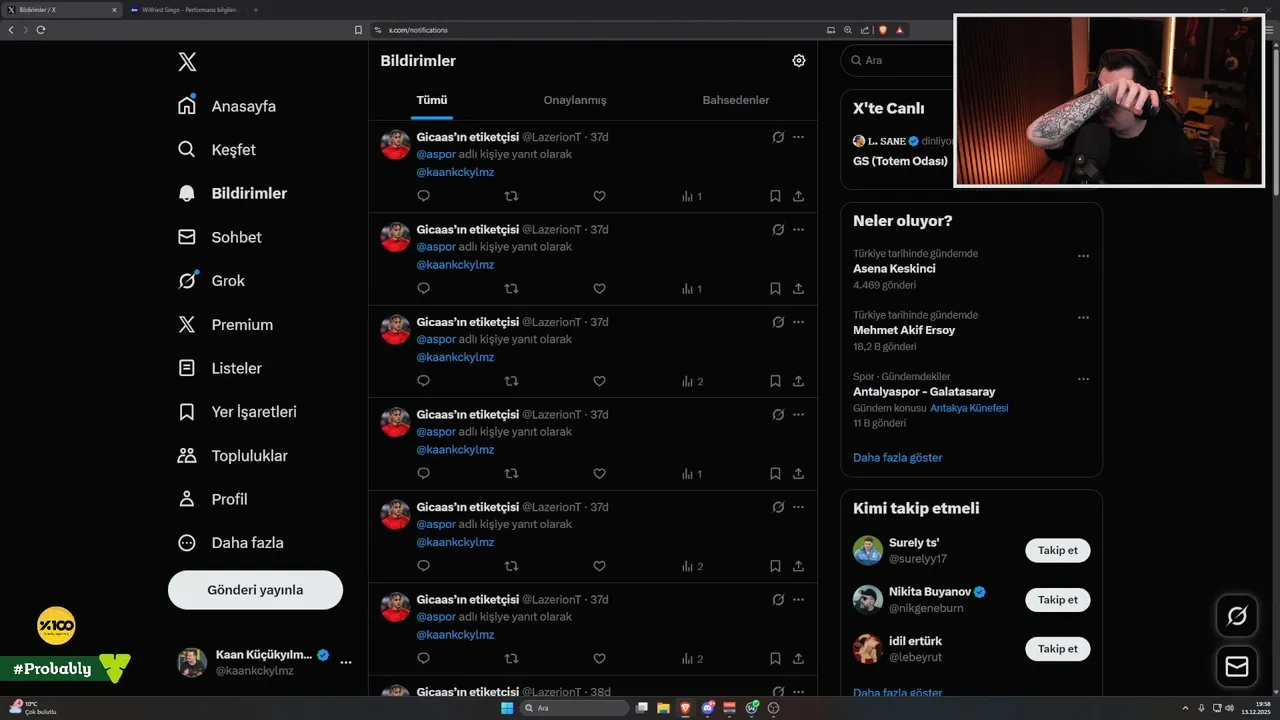The height and width of the screenshot is (720, 1280).
Task: Click the share icon in address bar
Action: (863, 30)
